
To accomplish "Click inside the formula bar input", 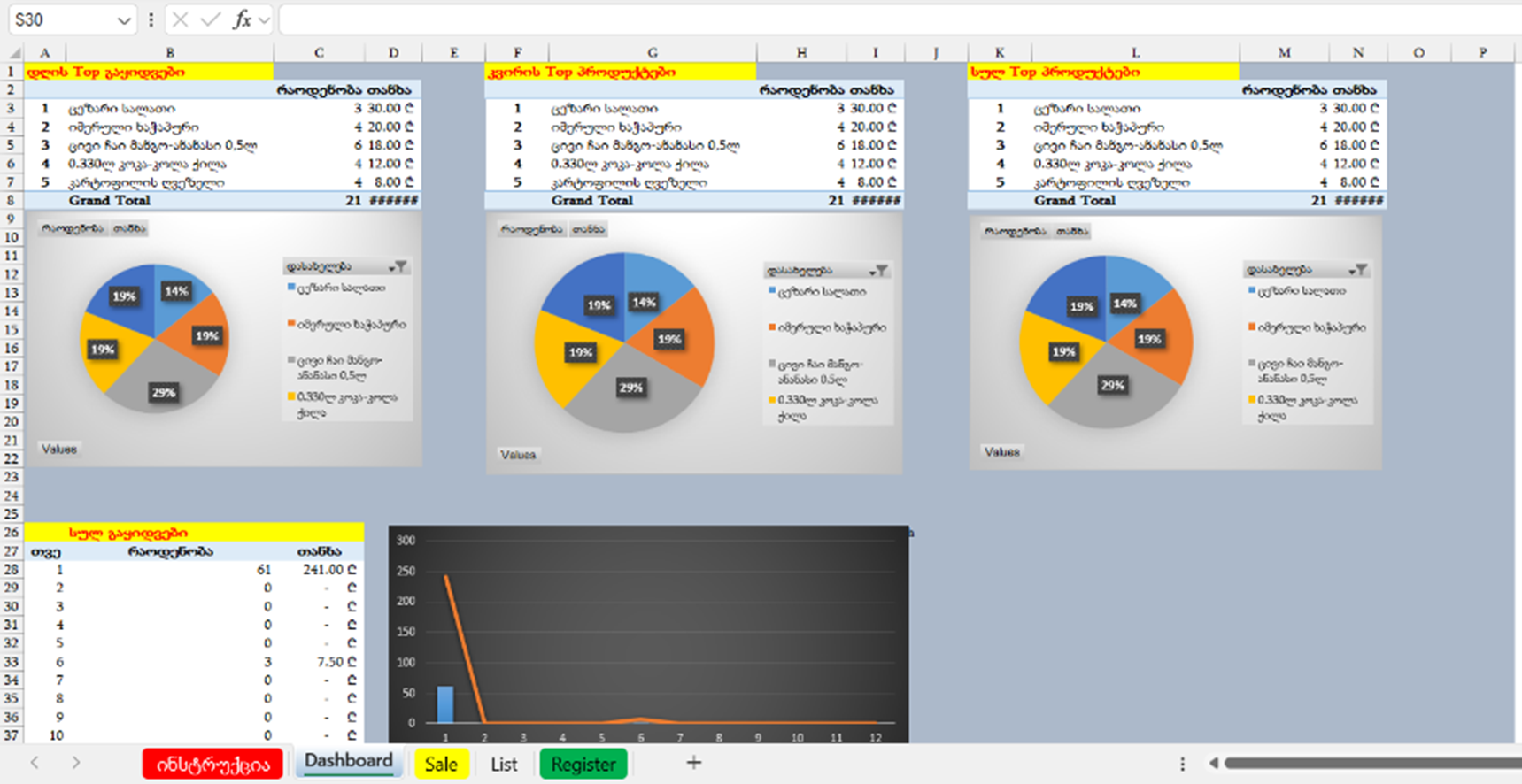I will coord(885,19).
